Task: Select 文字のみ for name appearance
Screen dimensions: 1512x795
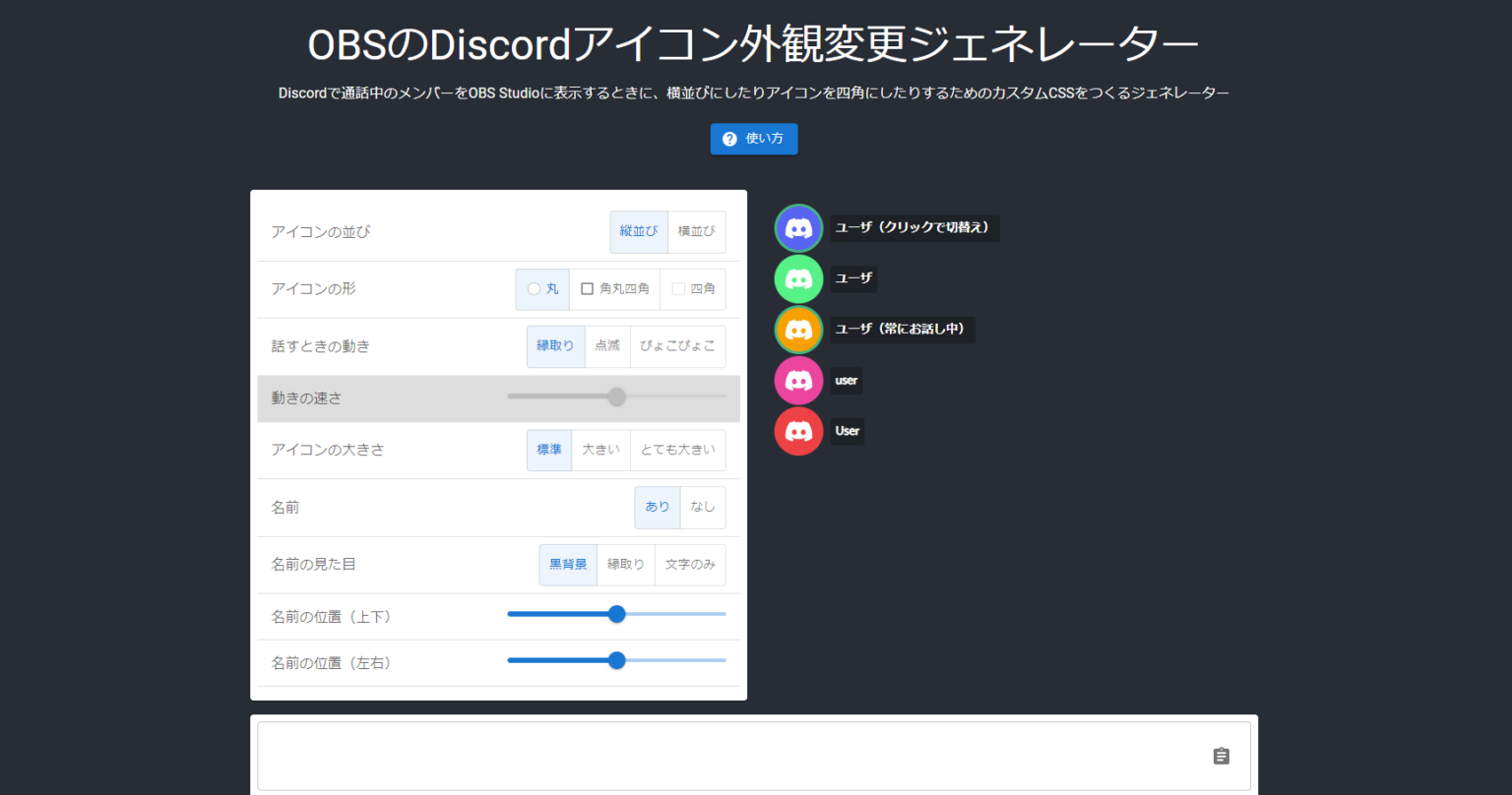Action: (690, 564)
